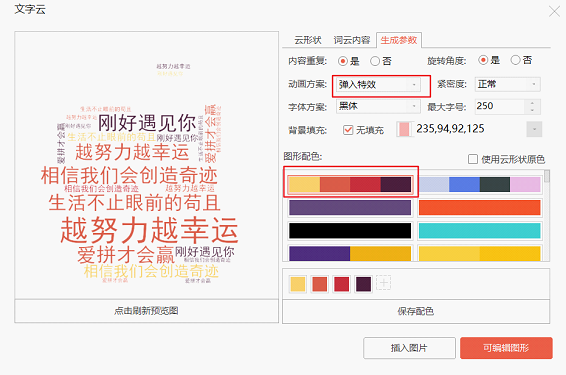Open background color dropdown arrow

point(534,129)
